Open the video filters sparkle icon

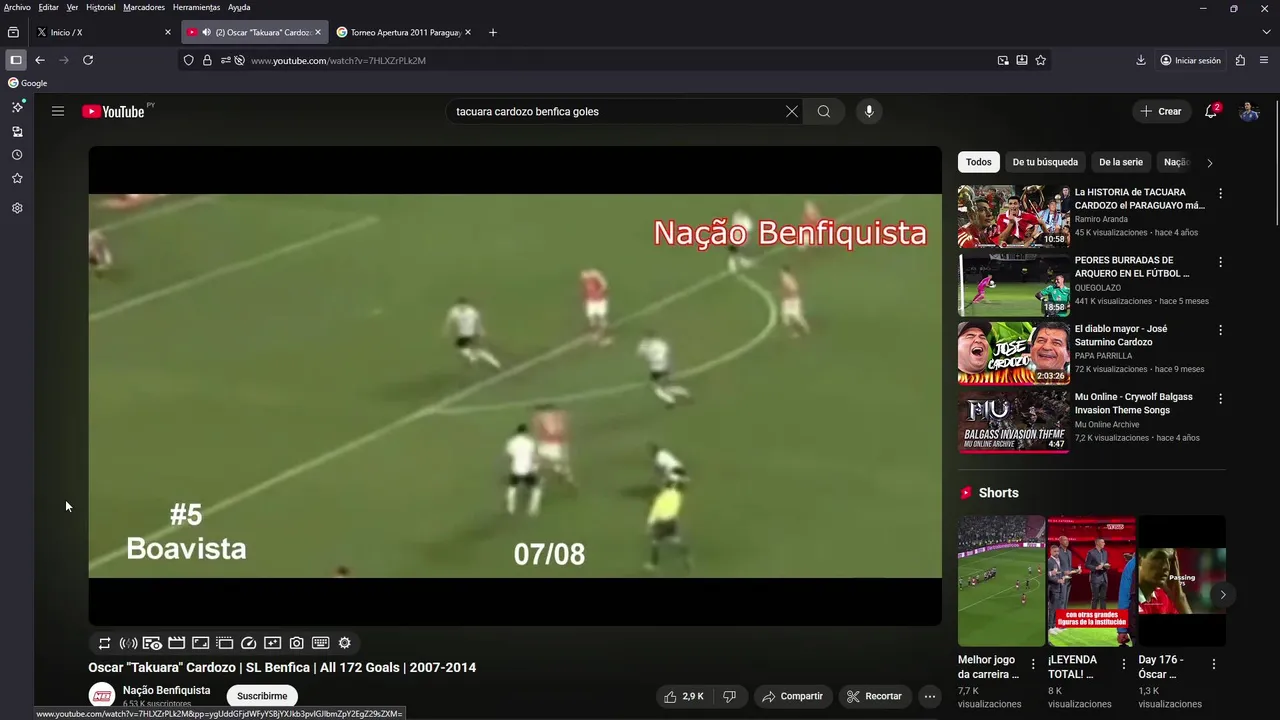[x=272, y=643]
